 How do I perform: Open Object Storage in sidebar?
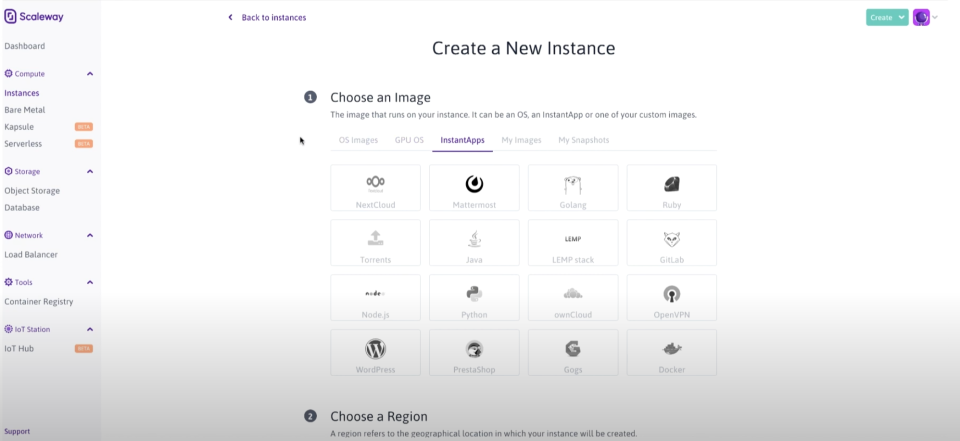[32, 190]
